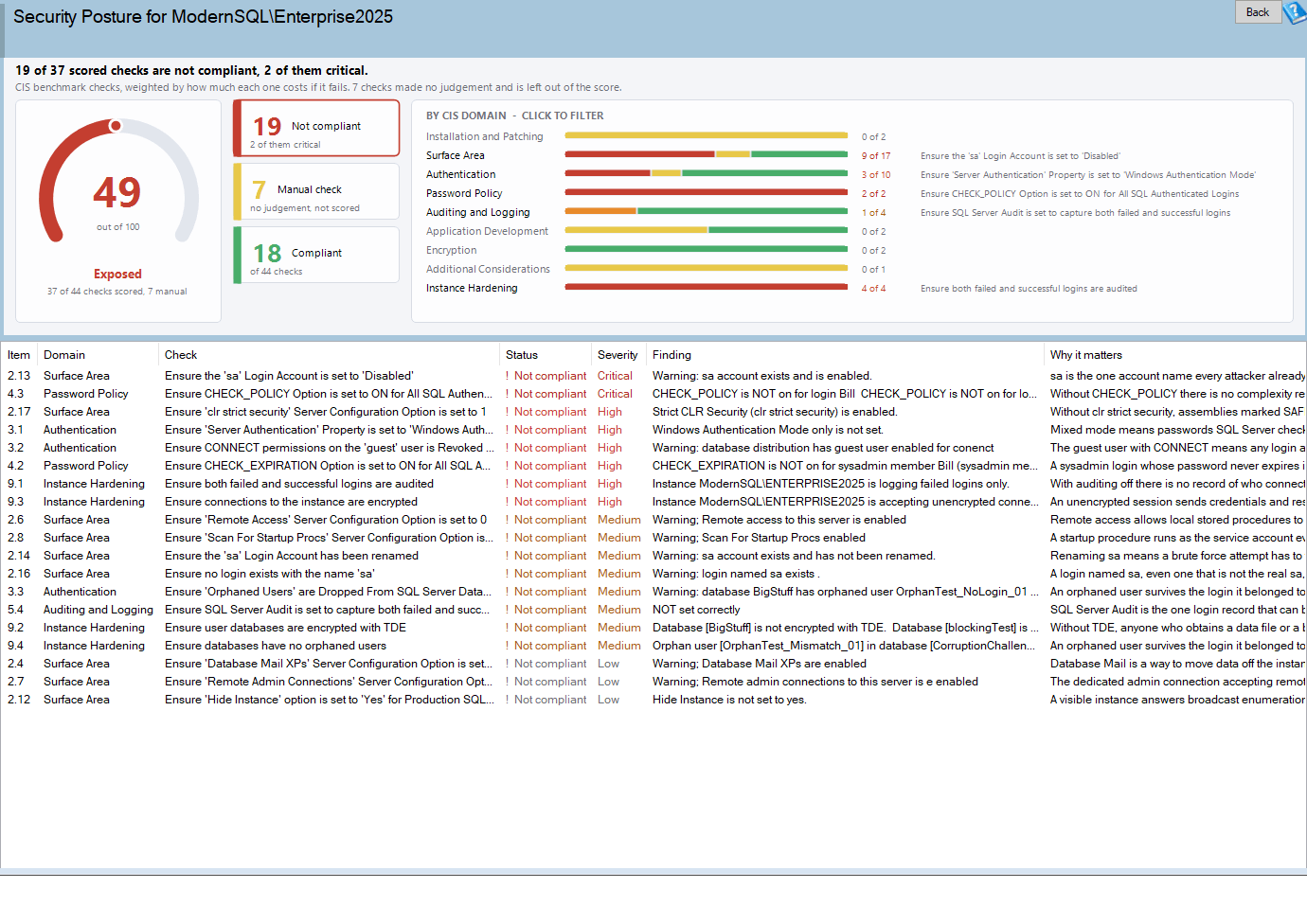This screenshot has width=1307, height=924.
Task: Select the check 'Ensure connections to the instance are encrypted'
Action: point(291,502)
